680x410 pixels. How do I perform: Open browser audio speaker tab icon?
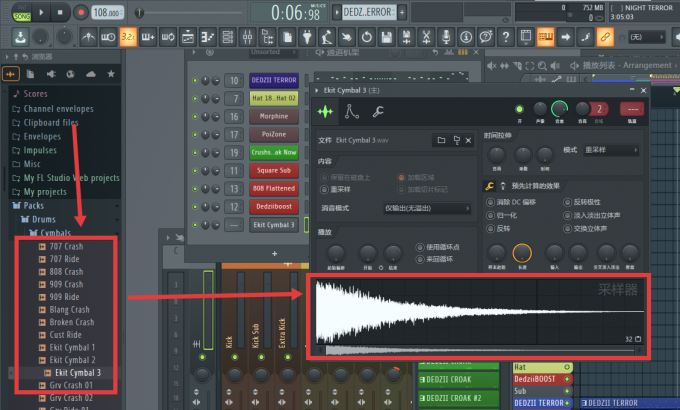click(x=51, y=74)
